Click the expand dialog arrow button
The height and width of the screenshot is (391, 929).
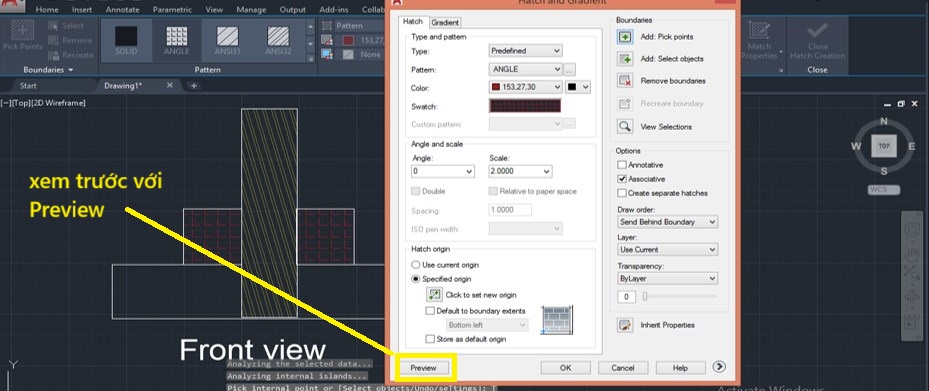coord(719,367)
